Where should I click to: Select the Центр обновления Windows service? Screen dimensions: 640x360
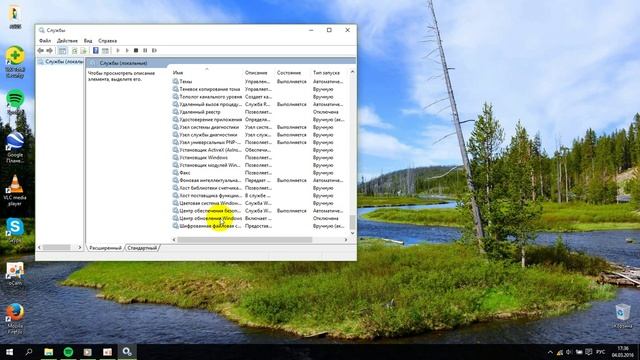tap(260, 218)
